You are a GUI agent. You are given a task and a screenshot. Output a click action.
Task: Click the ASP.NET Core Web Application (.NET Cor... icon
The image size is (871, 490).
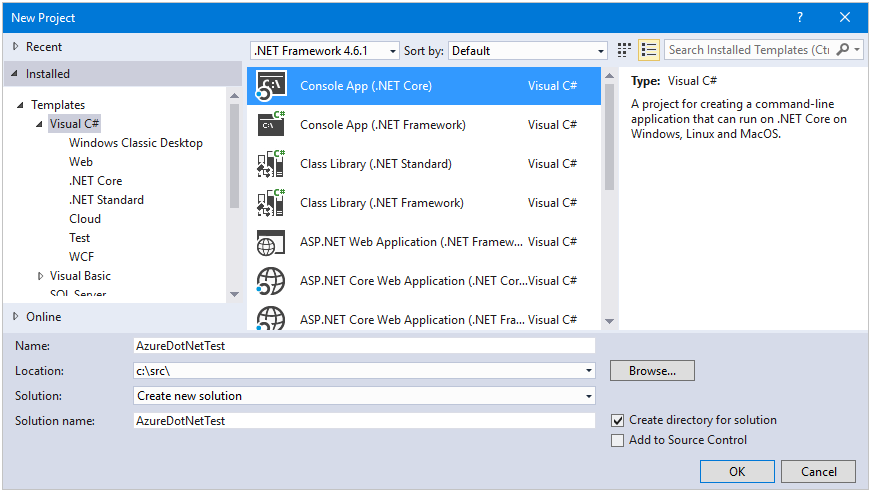click(271, 281)
